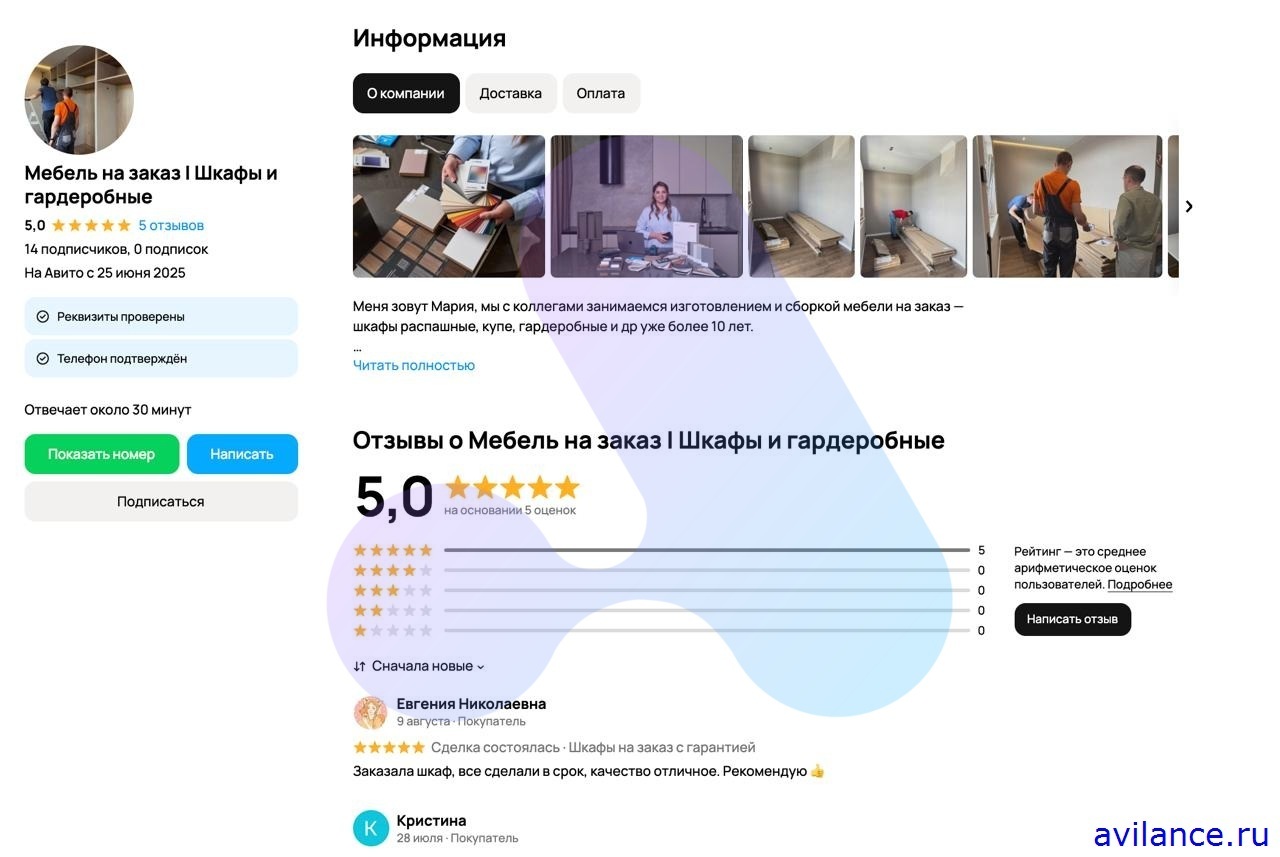Open the Сначала новые sorting dropdown

(x=419, y=666)
